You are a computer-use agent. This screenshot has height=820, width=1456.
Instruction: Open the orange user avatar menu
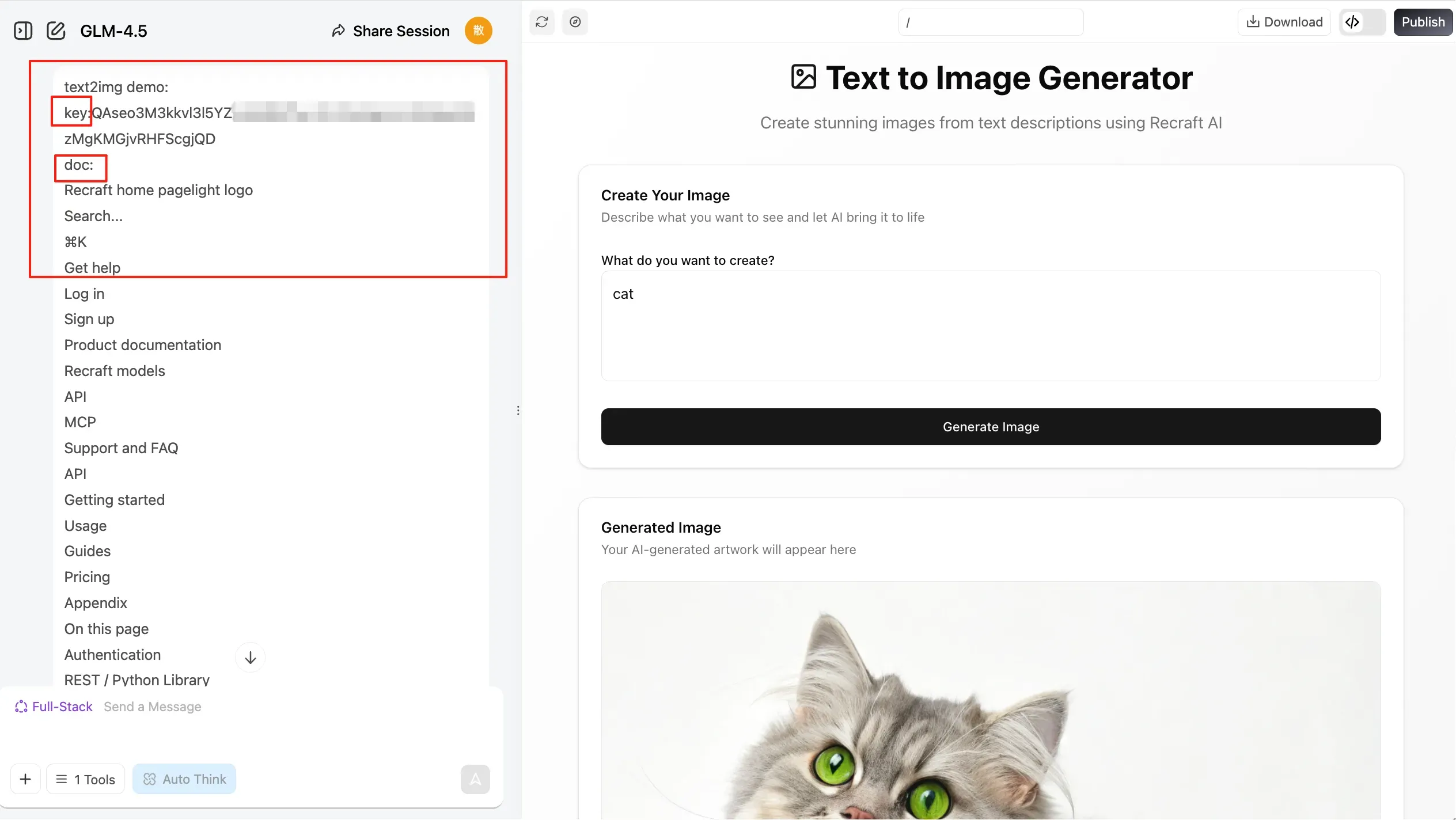click(479, 31)
